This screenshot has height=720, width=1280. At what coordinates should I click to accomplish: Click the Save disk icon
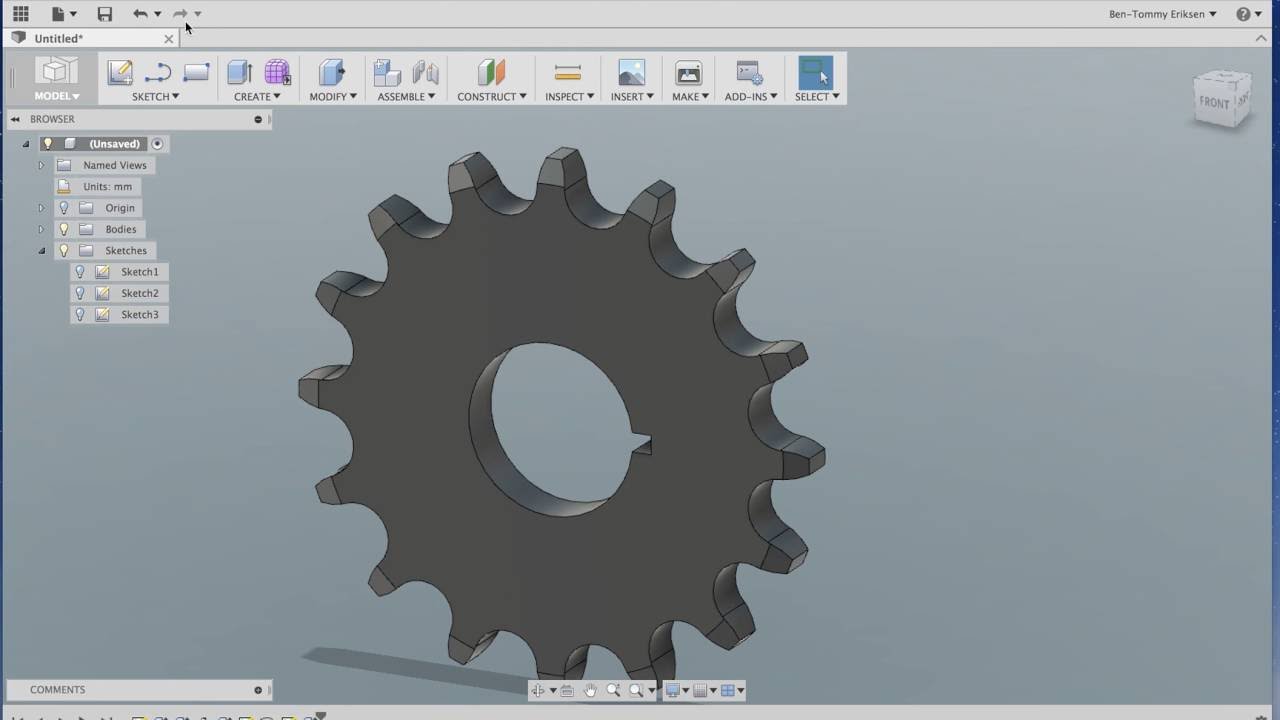point(104,14)
